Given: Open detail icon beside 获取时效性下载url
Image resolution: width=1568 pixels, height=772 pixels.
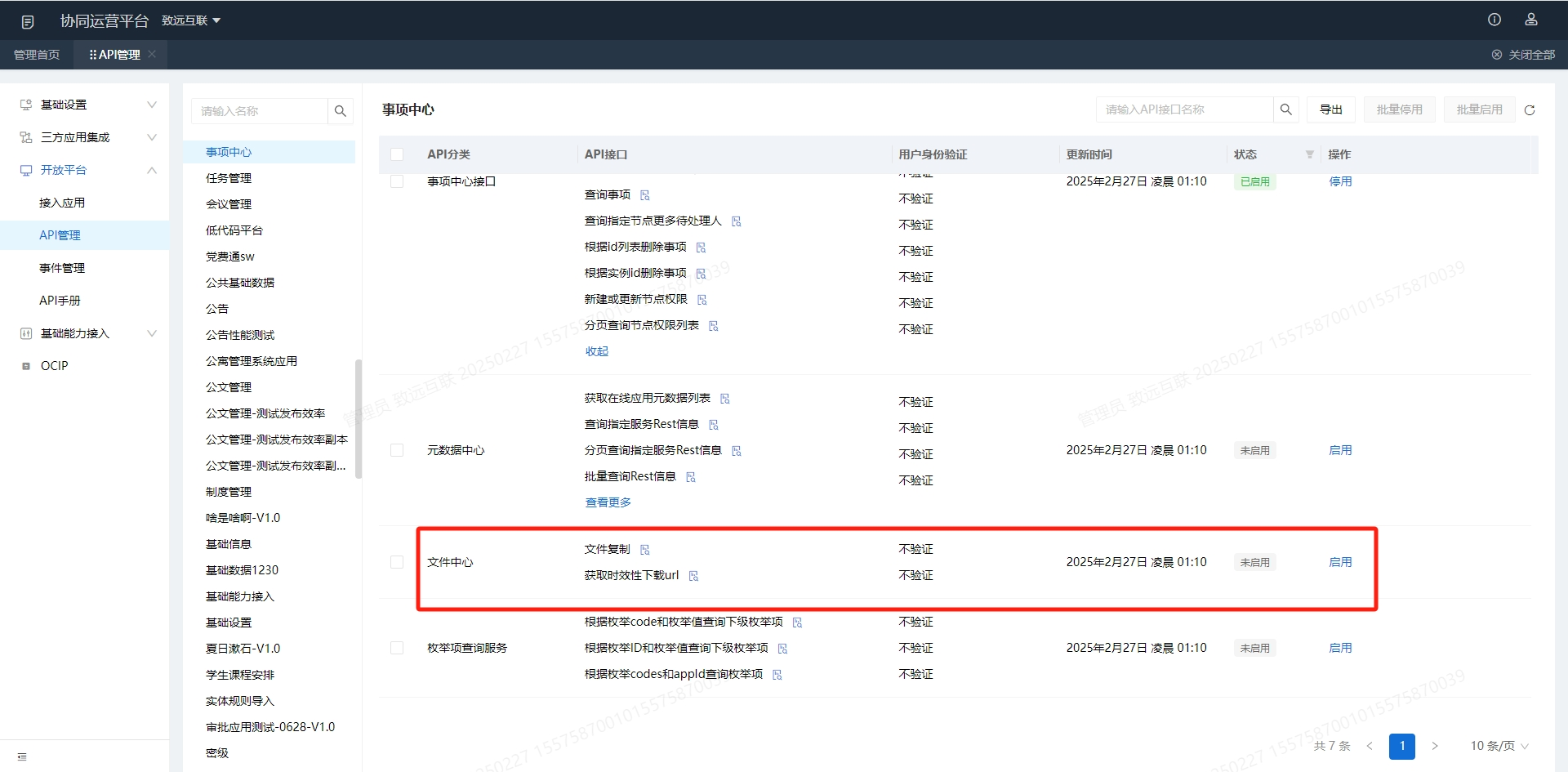Looking at the screenshot, I should [694, 576].
